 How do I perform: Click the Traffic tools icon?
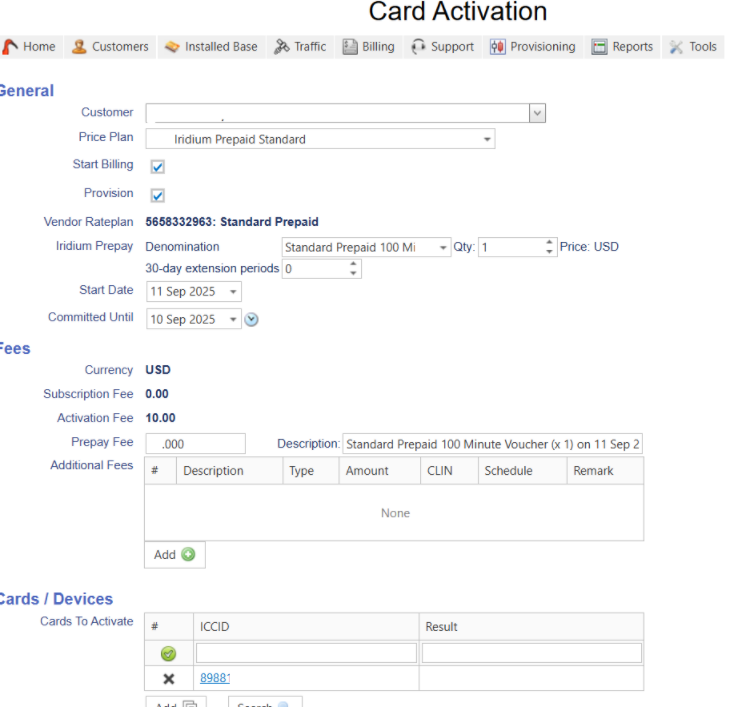[x=282, y=47]
